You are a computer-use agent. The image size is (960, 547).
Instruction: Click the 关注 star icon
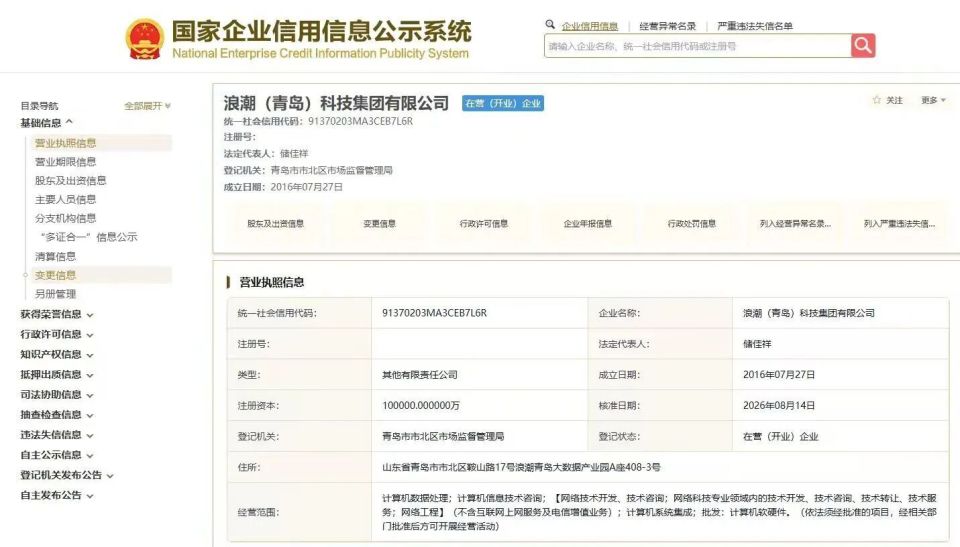coord(876,100)
